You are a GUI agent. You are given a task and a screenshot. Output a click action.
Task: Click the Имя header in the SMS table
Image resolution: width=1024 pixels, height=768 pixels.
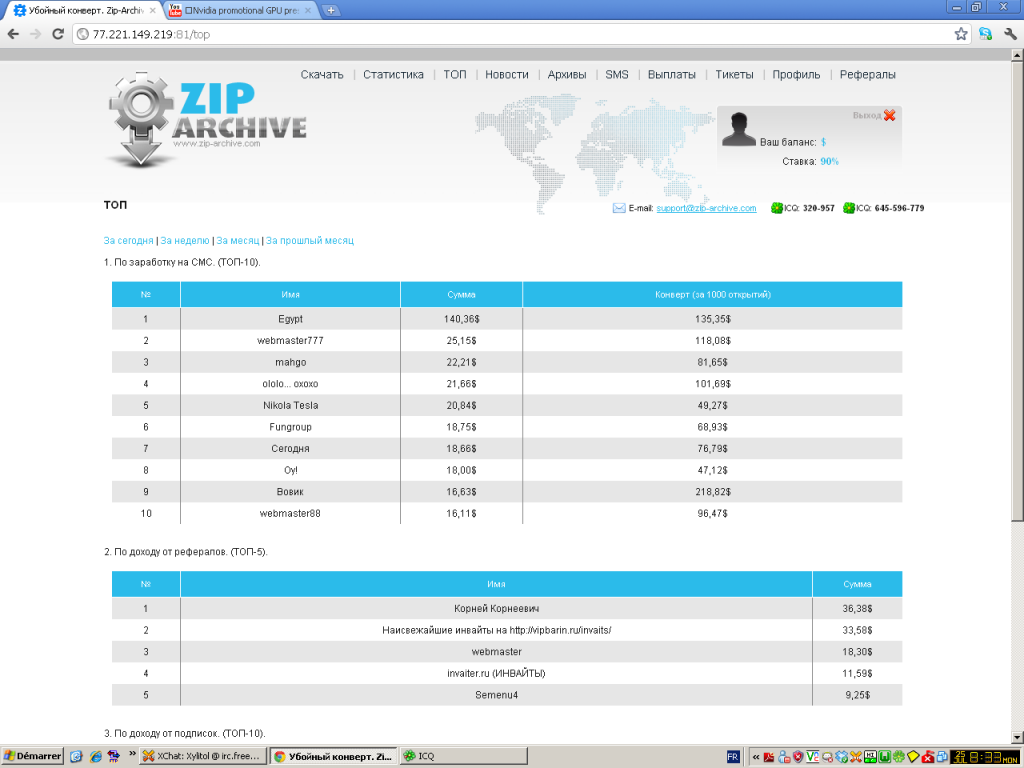[291, 295]
